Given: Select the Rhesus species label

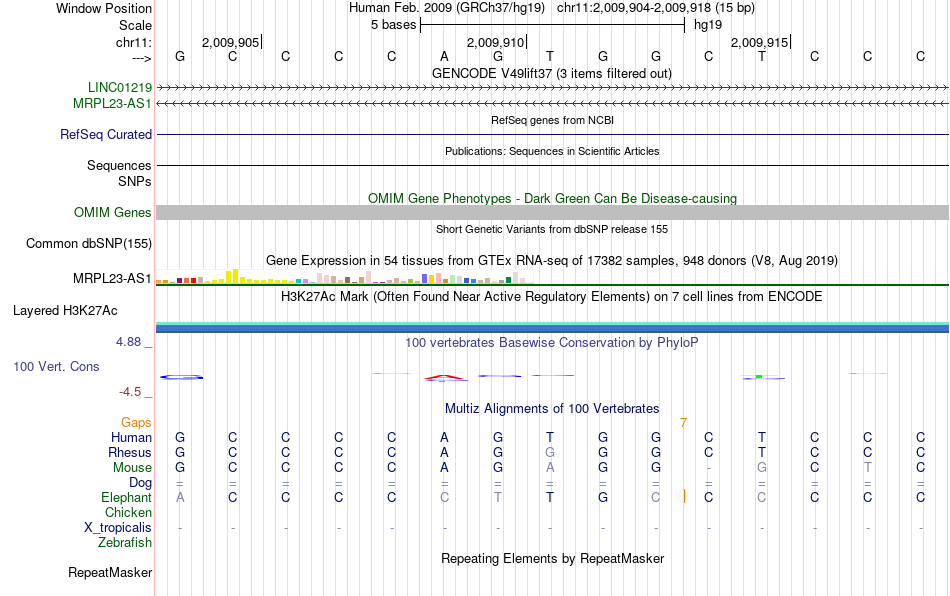Looking at the screenshot, I should click(130, 452).
